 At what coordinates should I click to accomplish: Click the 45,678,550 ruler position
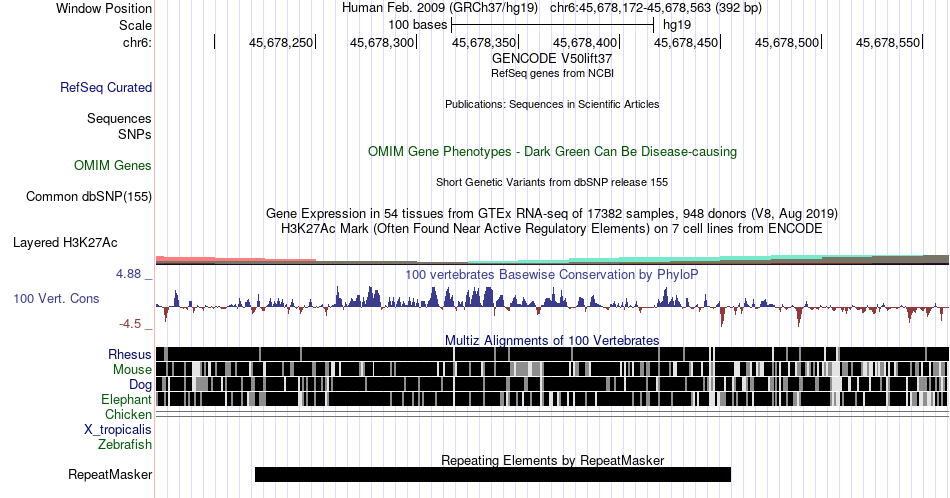888,42
